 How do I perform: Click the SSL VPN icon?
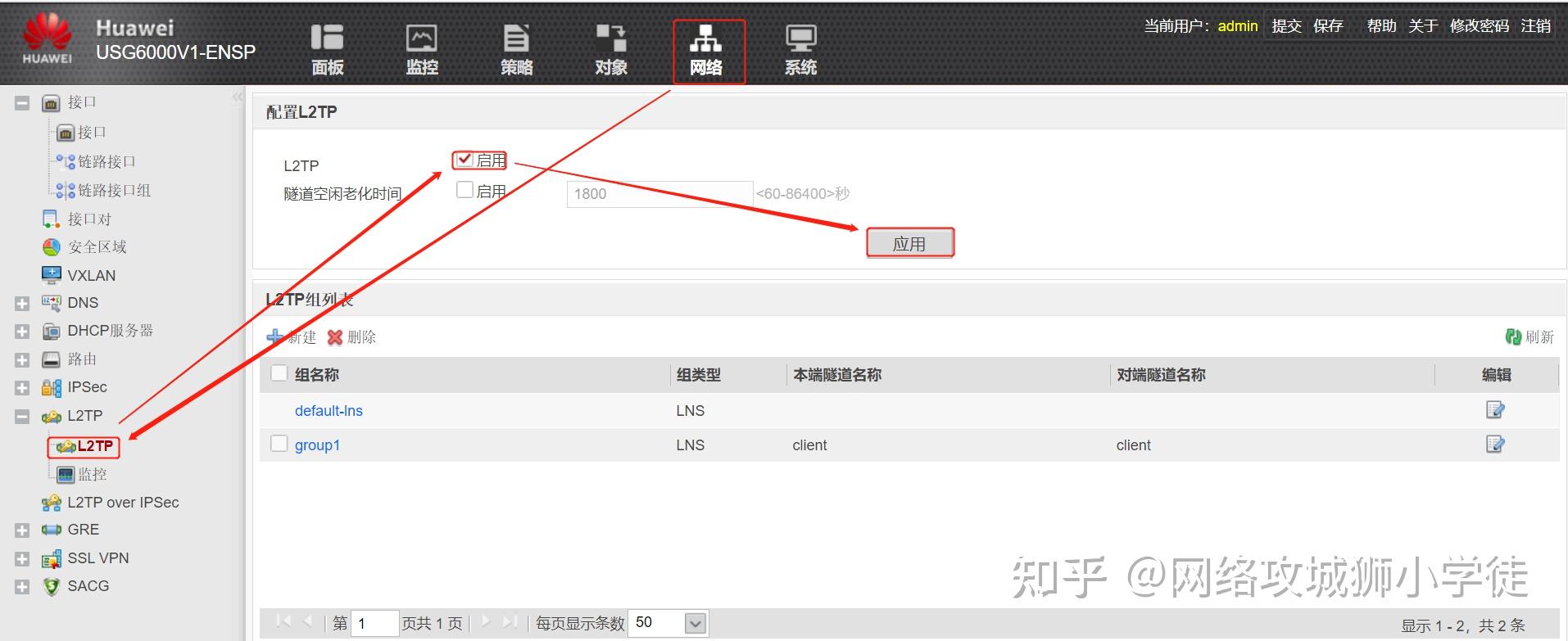(51, 558)
